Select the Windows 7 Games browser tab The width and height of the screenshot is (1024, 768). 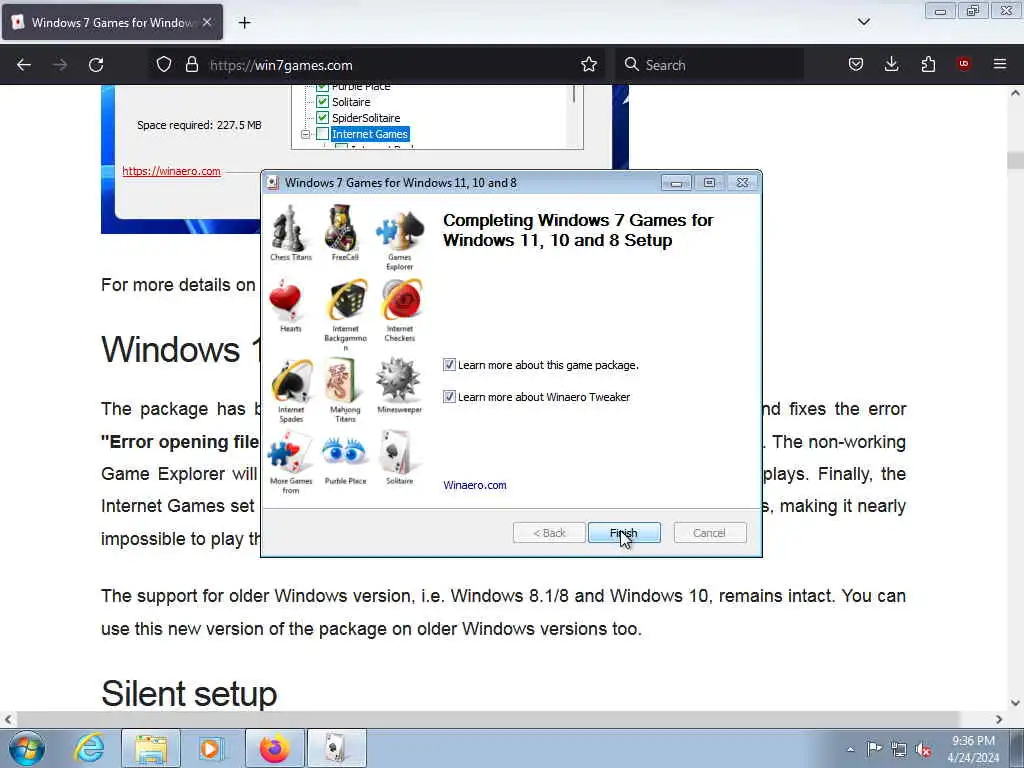click(x=112, y=22)
